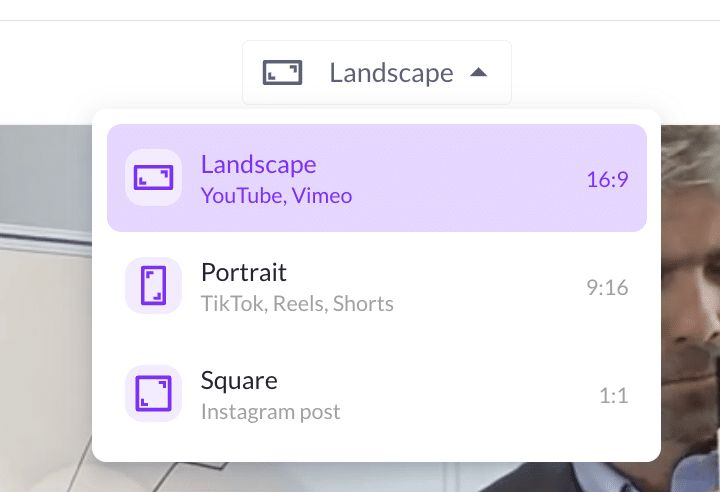This screenshot has width=720, height=492.
Task: Click the Instagram post subtitle text
Action: click(x=270, y=412)
